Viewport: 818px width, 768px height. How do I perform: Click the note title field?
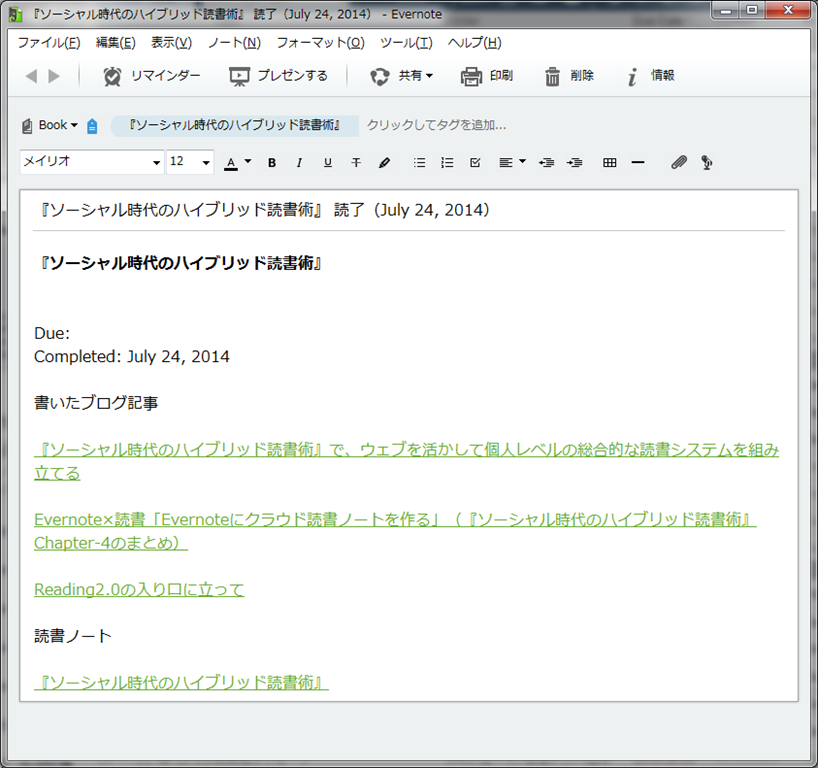click(408, 210)
